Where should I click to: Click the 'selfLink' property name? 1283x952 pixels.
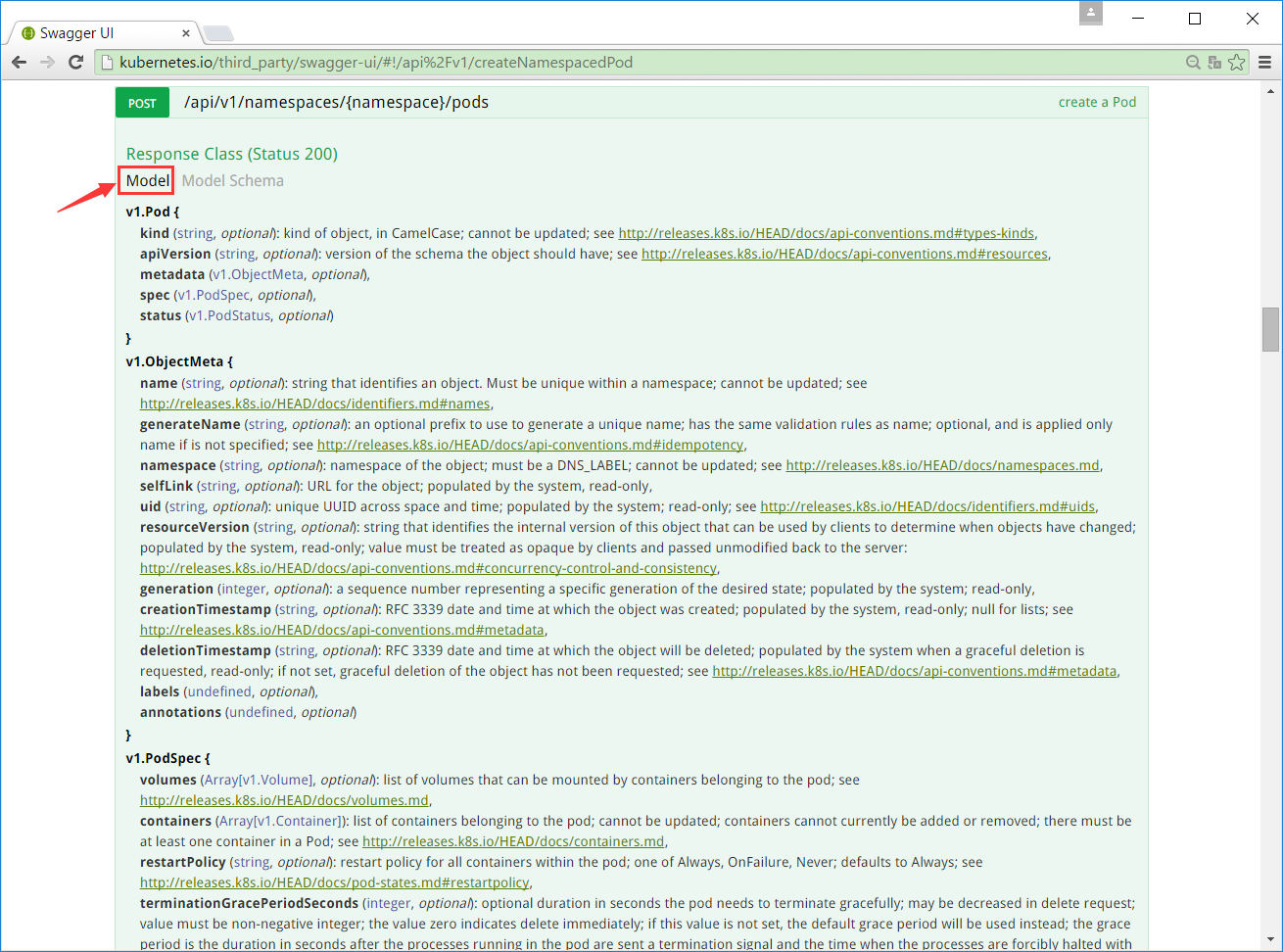click(166, 486)
